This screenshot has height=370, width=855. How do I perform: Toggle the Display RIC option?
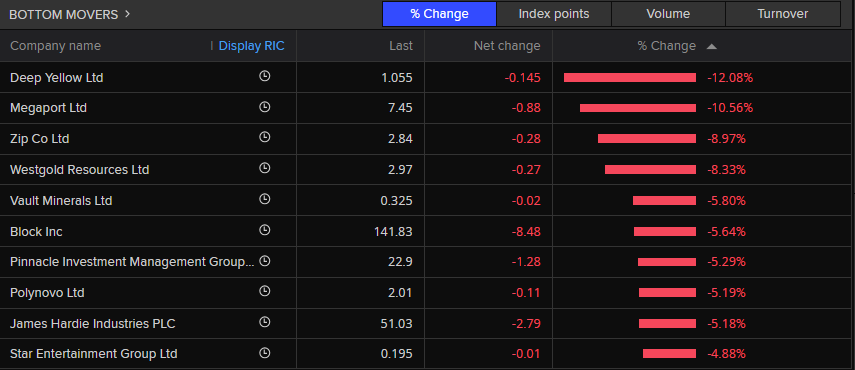click(251, 46)
